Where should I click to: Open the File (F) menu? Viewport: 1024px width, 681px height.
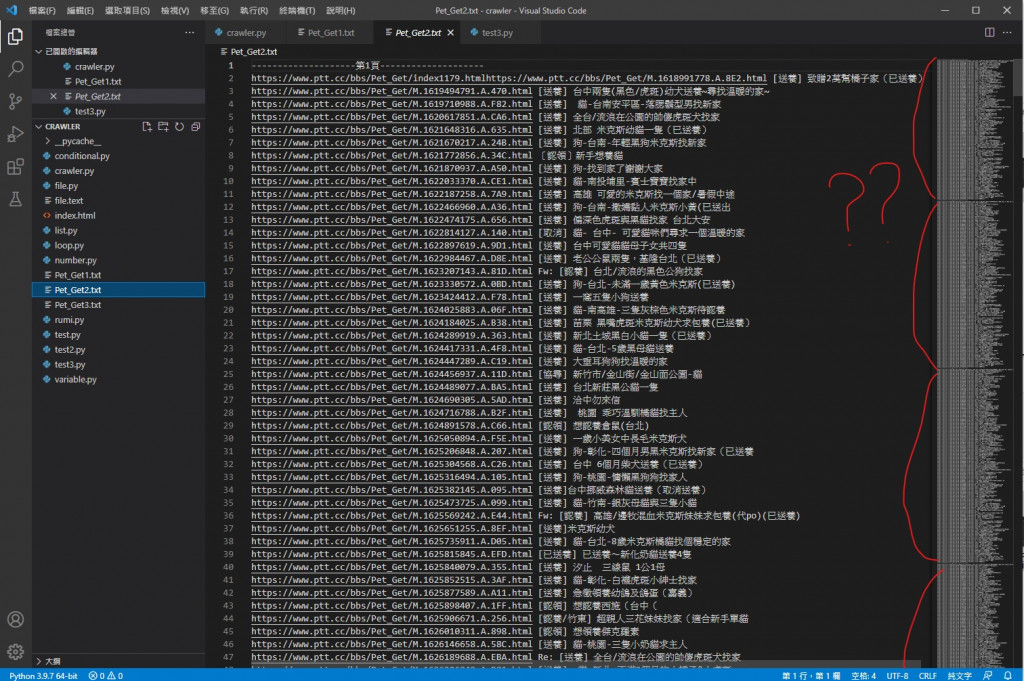tap(42, 10)
